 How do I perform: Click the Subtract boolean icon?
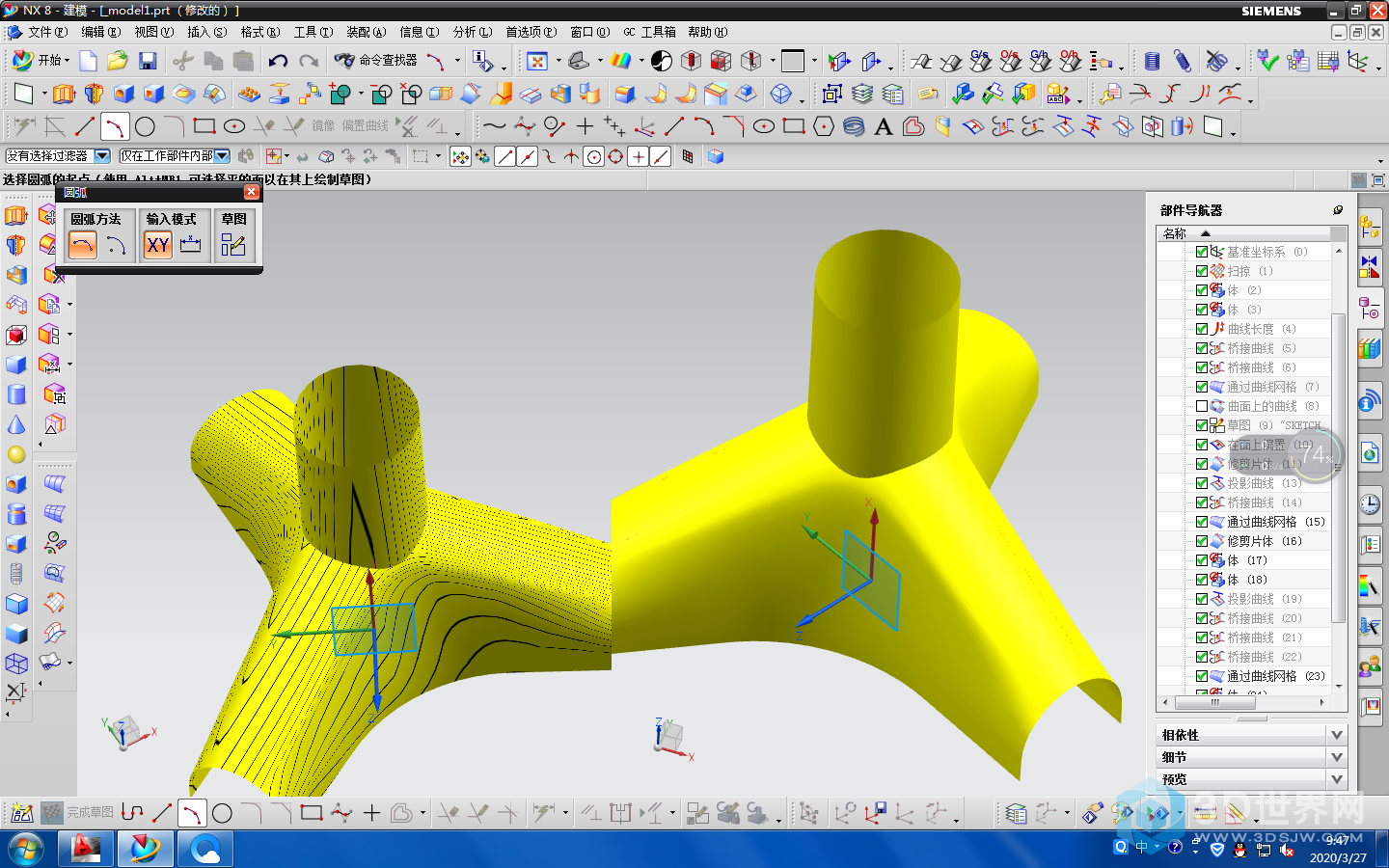click(x=382, y=94)
